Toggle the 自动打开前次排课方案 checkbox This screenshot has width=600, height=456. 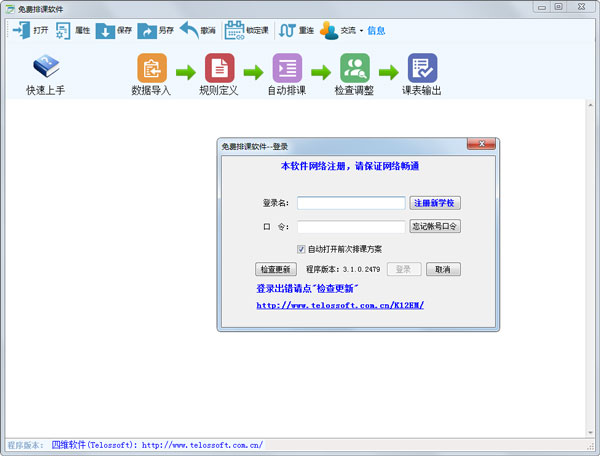pos(301,249)
